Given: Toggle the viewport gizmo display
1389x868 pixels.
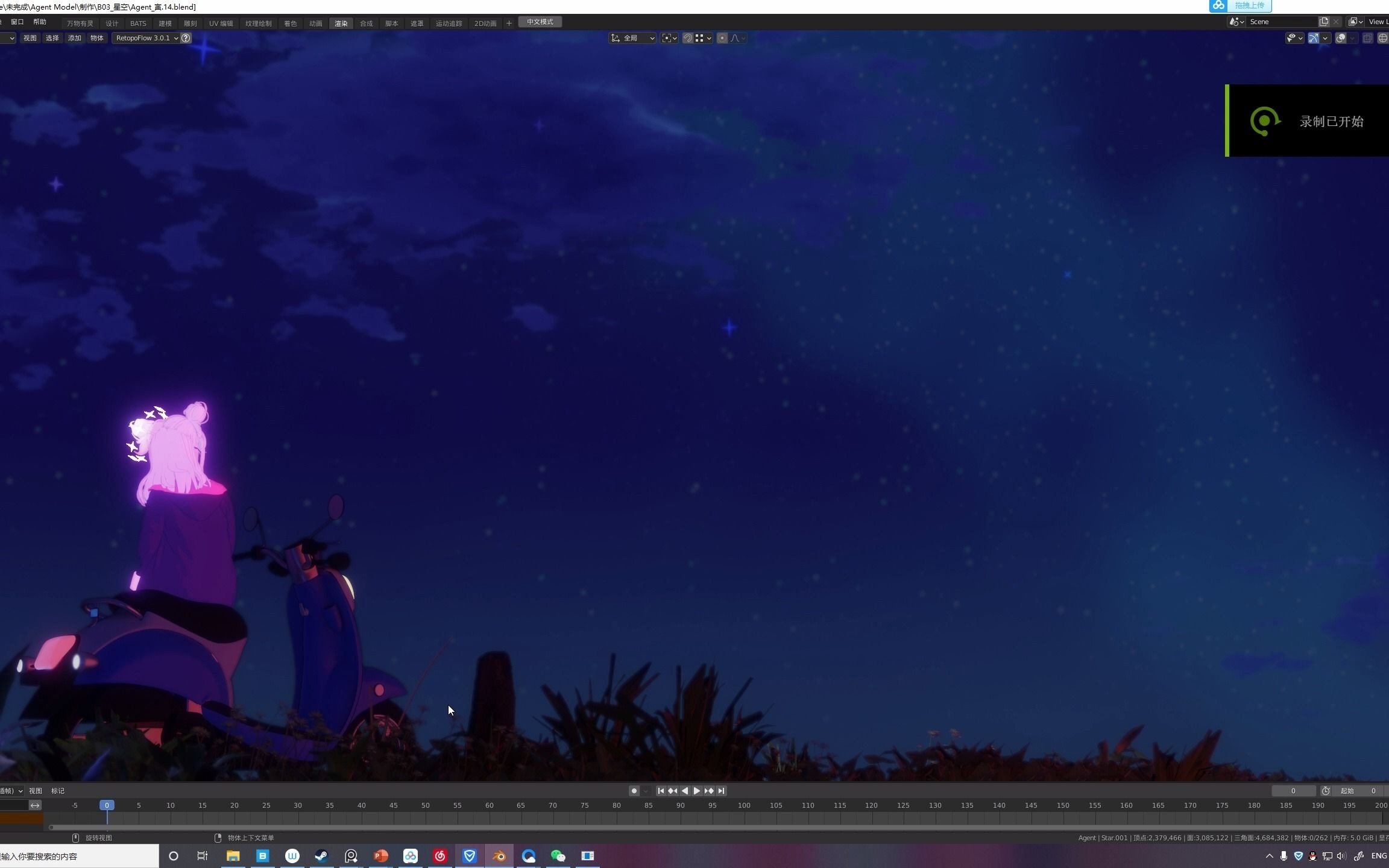Looking at the screenshot, I should [x=1313, y=38].
